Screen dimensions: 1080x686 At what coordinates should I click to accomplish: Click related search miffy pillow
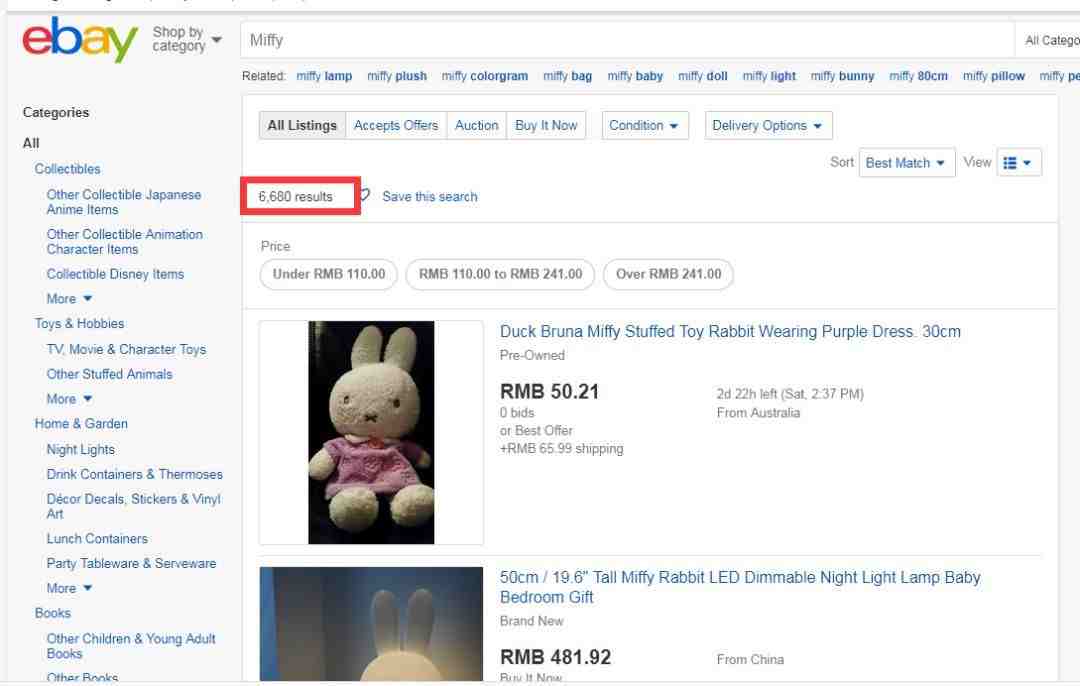tap(993, 76)
